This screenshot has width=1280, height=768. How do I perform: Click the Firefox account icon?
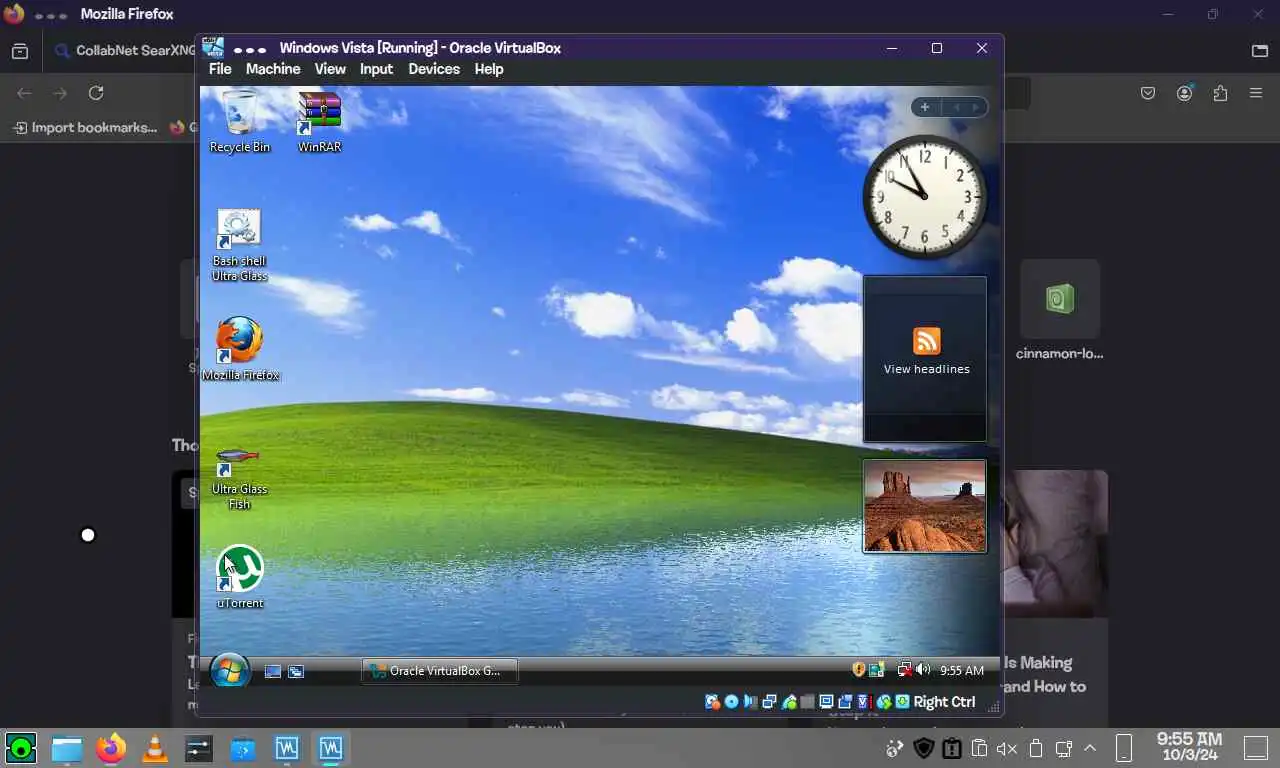[1185, 93]
